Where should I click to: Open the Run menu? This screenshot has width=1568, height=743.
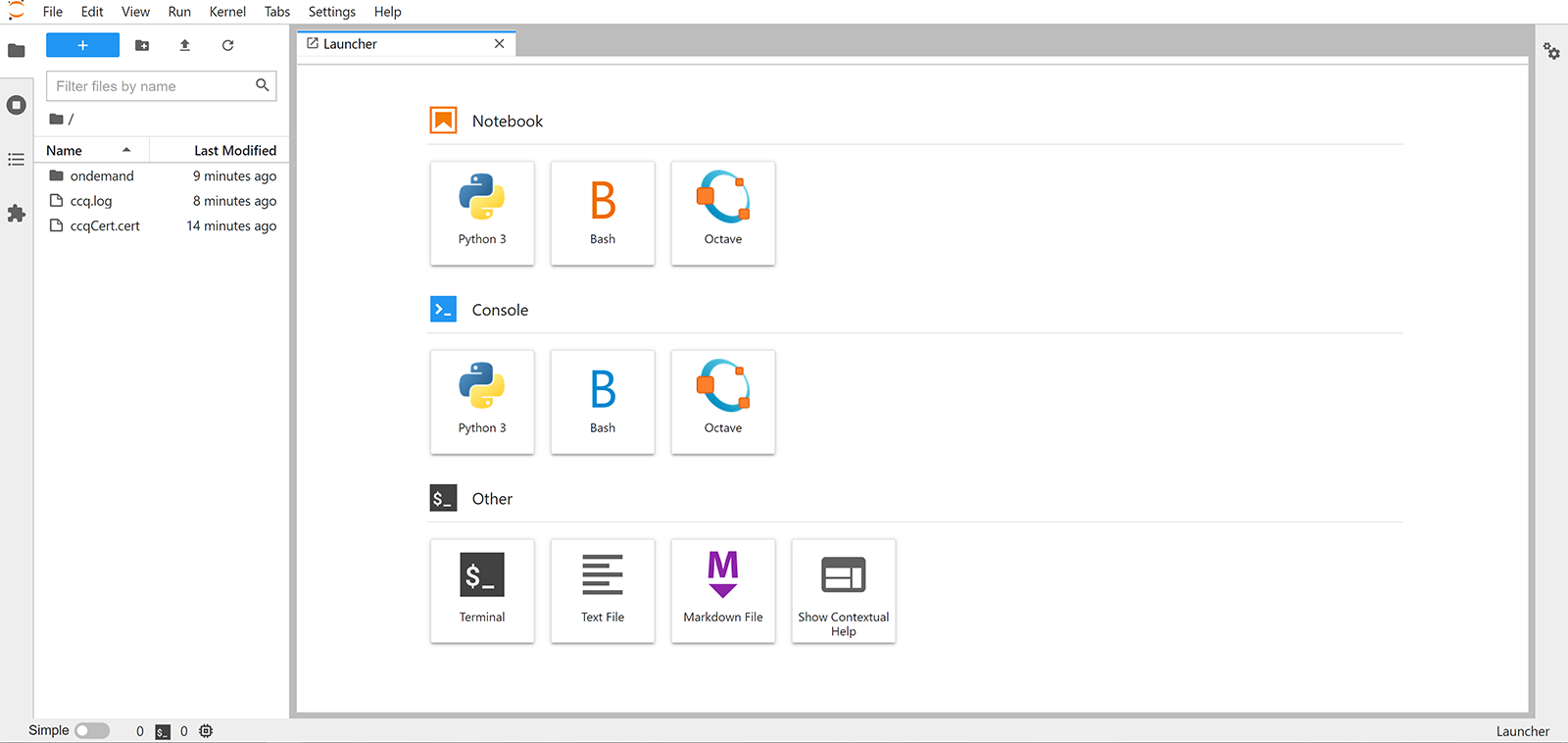point(179,12)
